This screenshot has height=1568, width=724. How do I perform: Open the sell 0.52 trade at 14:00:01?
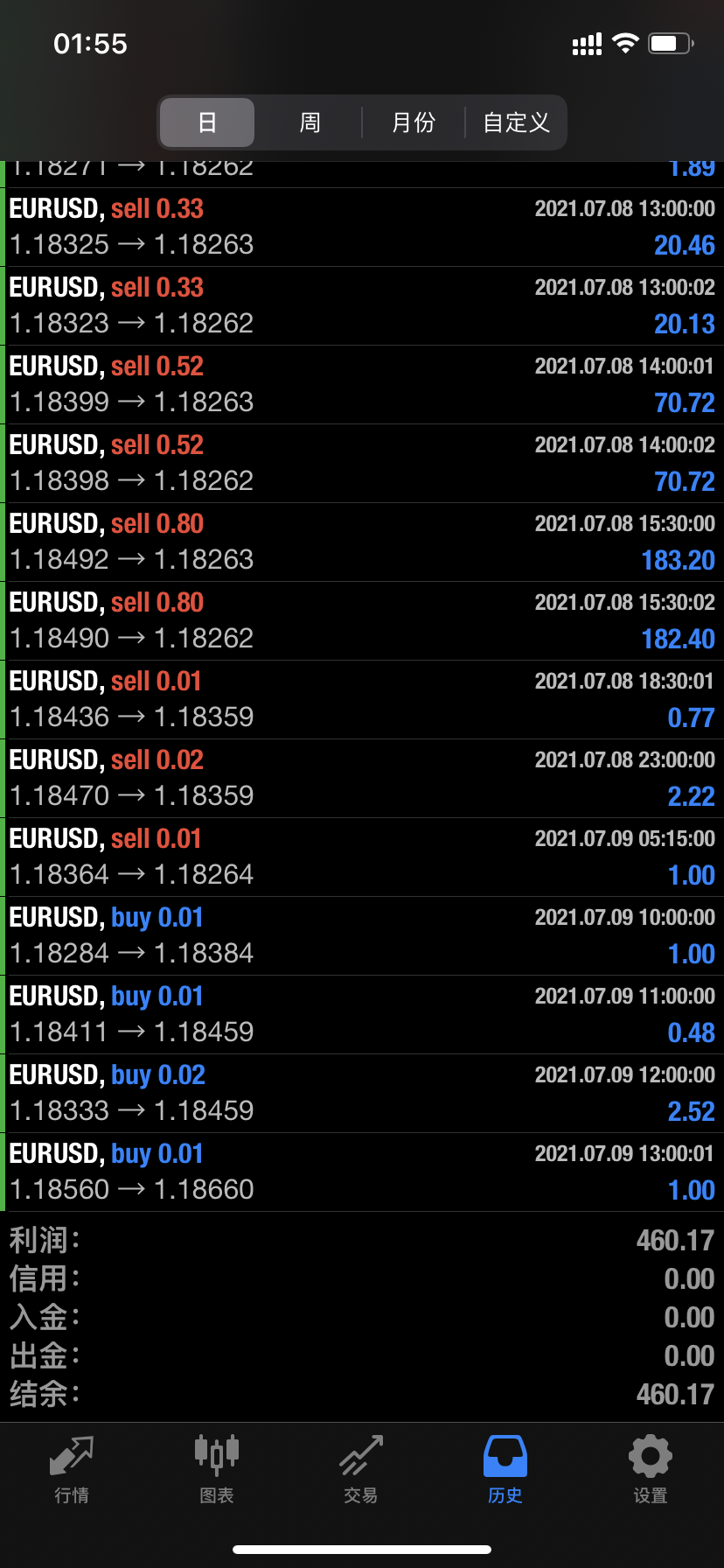pos(362,385)
